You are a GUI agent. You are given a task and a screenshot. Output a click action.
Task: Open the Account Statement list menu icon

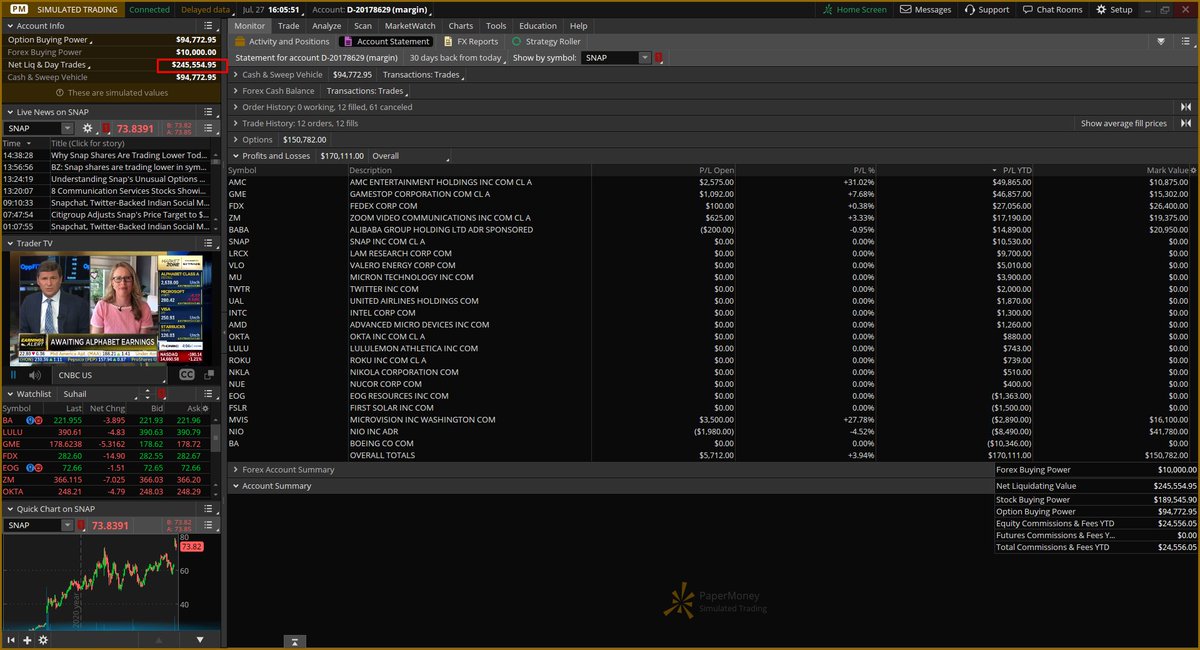tap(1185, 42)
